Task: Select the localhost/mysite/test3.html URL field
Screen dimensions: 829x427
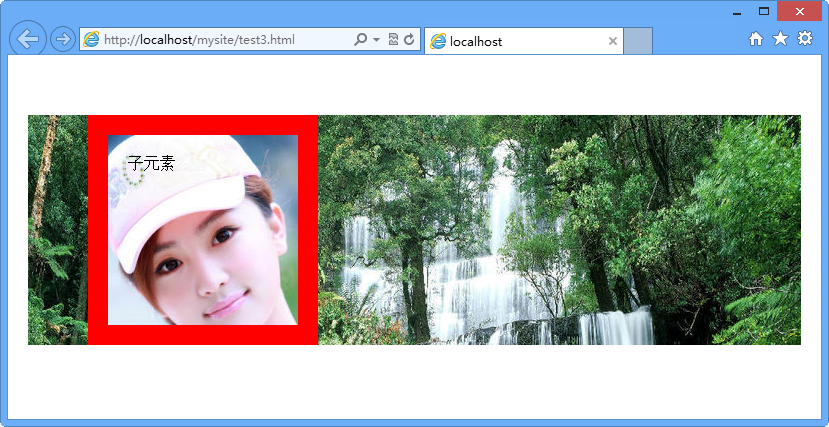Action: point(220,40)
